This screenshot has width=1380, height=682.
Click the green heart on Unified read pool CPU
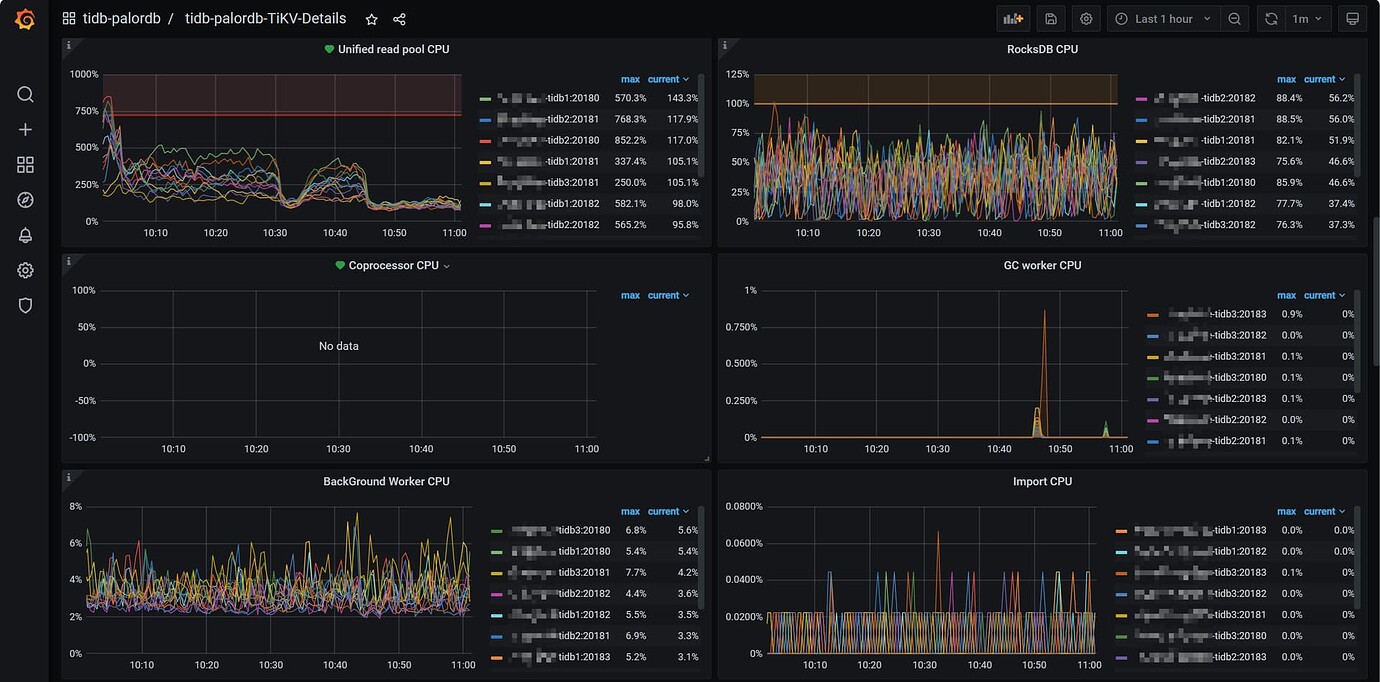(x=329, y=49)
